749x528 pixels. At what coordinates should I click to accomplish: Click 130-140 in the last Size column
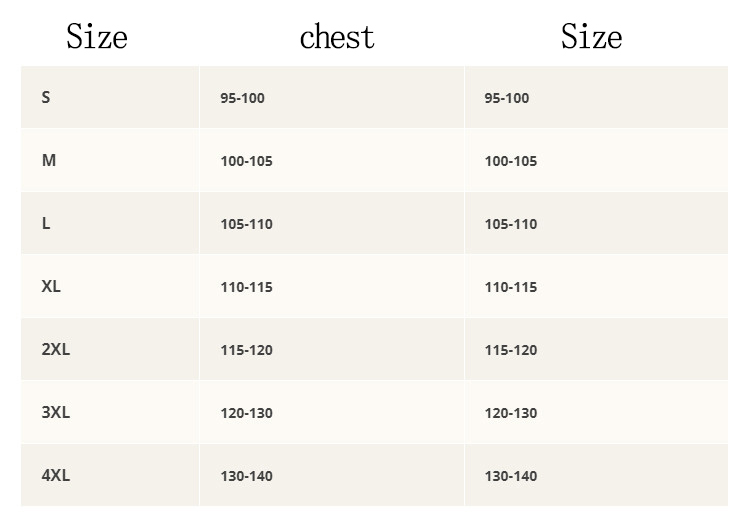(x=511, y=476)
